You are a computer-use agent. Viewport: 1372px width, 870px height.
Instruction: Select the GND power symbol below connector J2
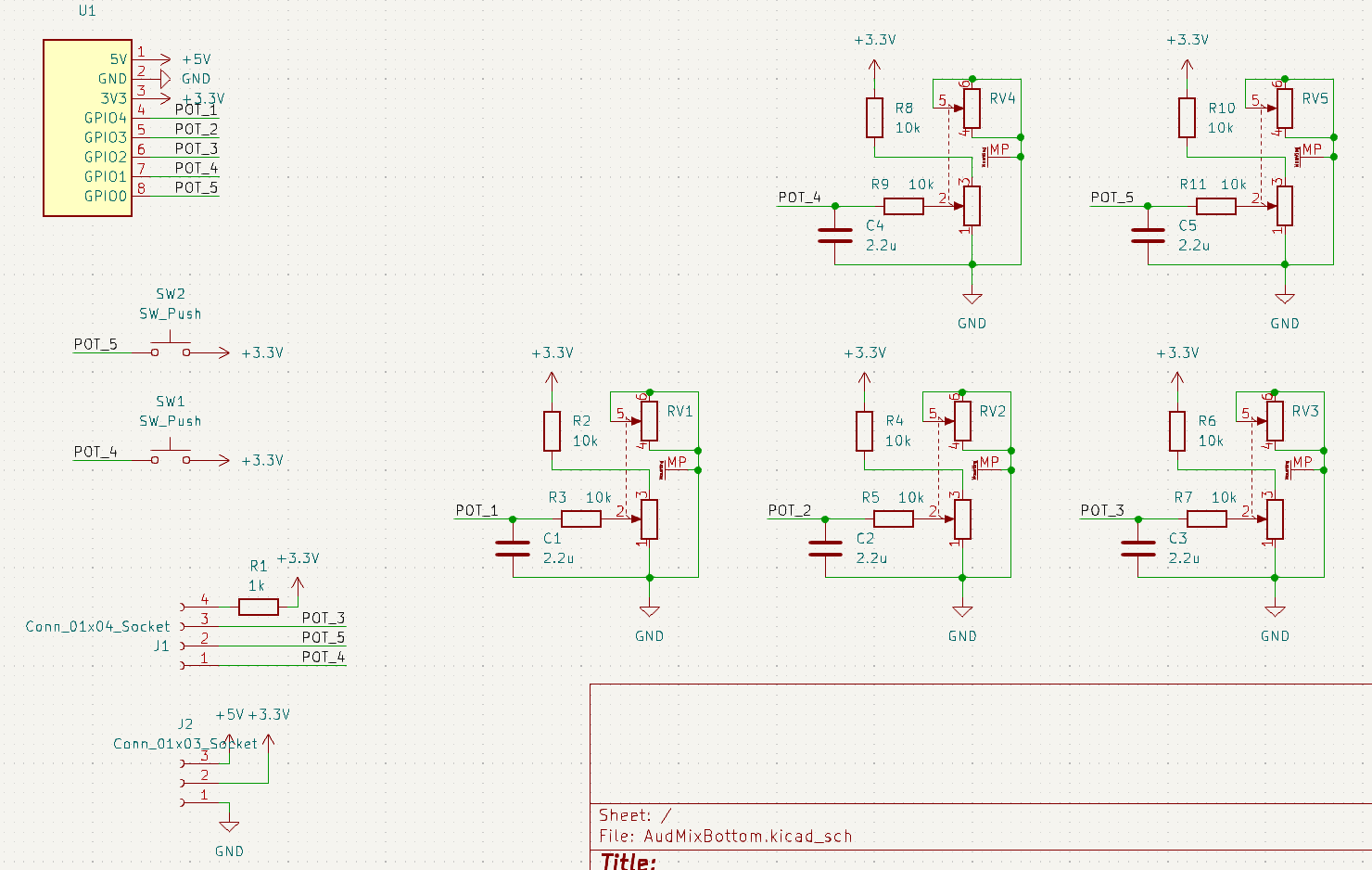tap(229, 826)
